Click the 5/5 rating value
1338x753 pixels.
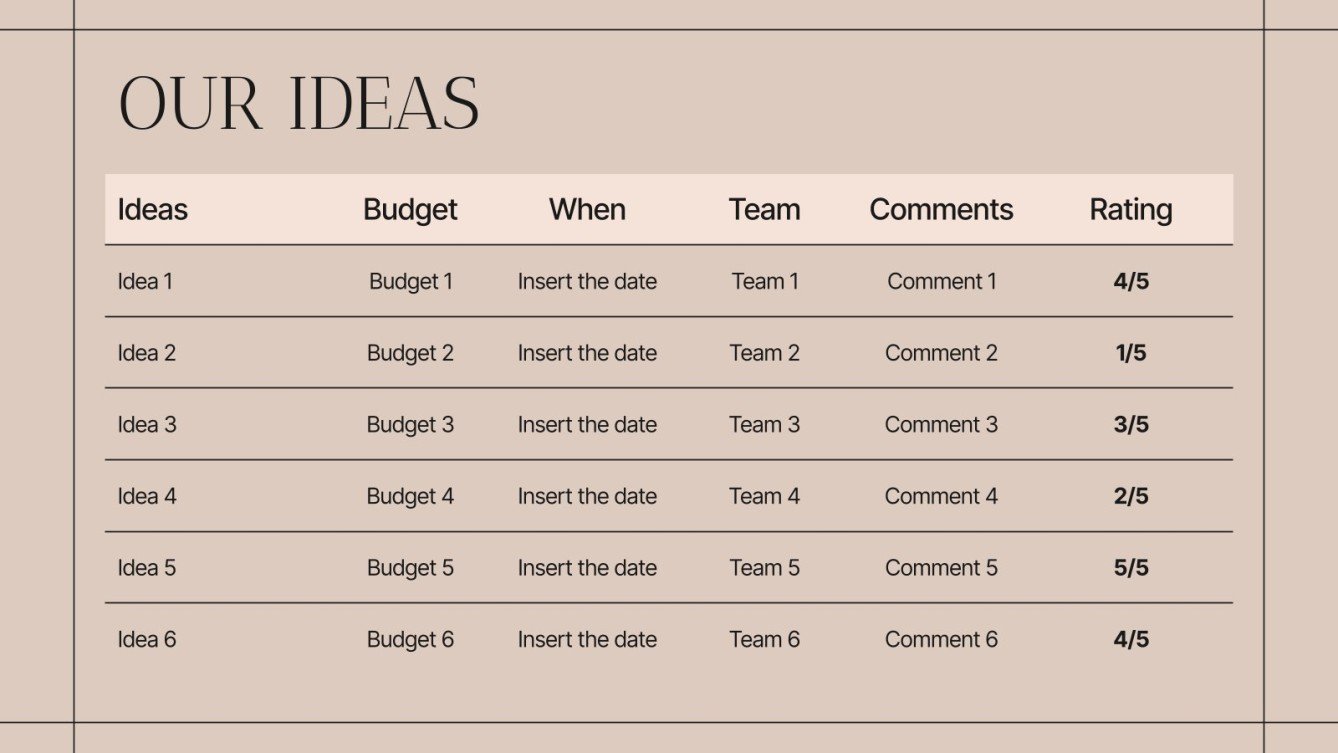click(1131, 568)
